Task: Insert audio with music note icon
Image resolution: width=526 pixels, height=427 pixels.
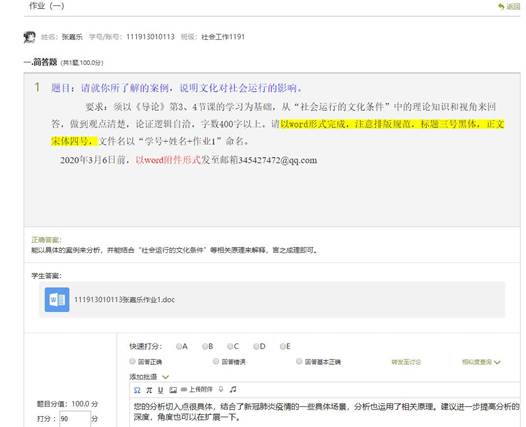Action: point(233,389)
